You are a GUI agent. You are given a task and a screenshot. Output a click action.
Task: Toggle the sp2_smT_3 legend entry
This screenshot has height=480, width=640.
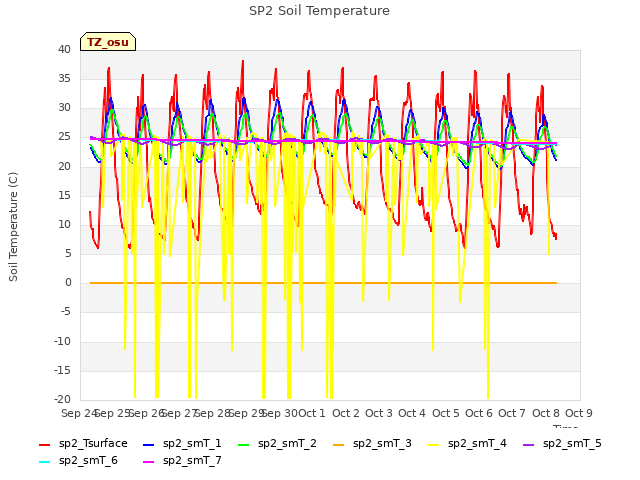click(372, 444)
